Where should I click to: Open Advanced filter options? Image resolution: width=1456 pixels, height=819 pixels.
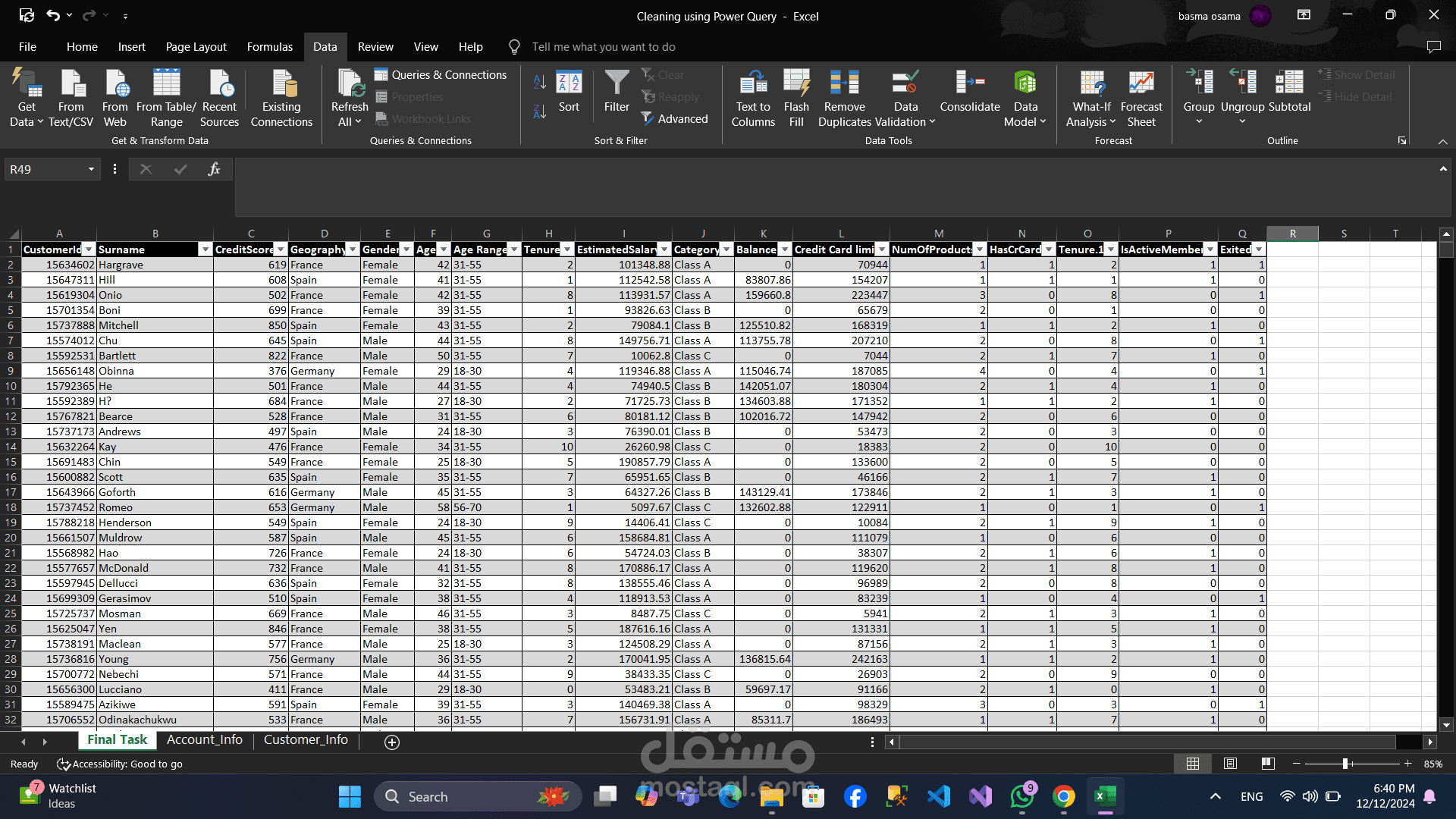pyautogui.click(x=675, y=119)
